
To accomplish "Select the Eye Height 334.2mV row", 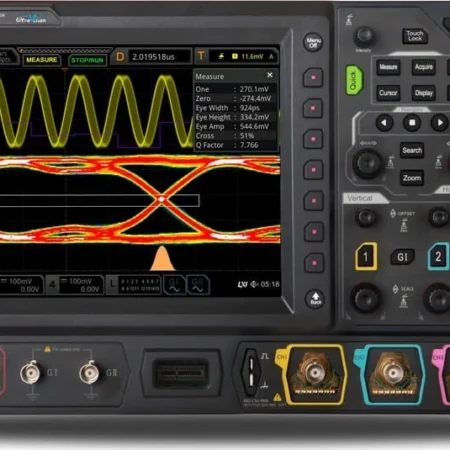I will (x=235, y=117).
